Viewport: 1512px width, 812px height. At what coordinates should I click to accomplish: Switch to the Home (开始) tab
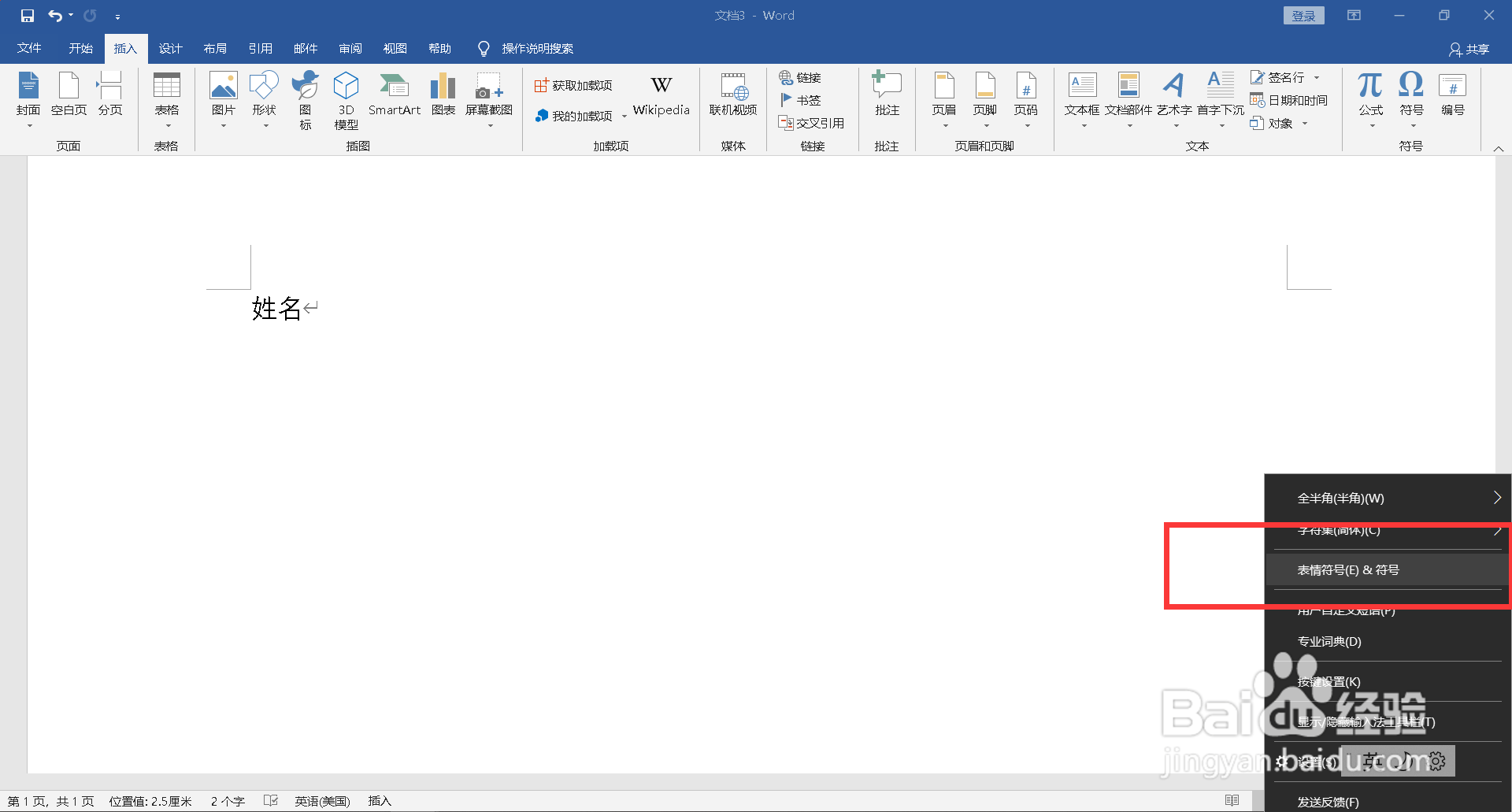click(x=80, y=48)
